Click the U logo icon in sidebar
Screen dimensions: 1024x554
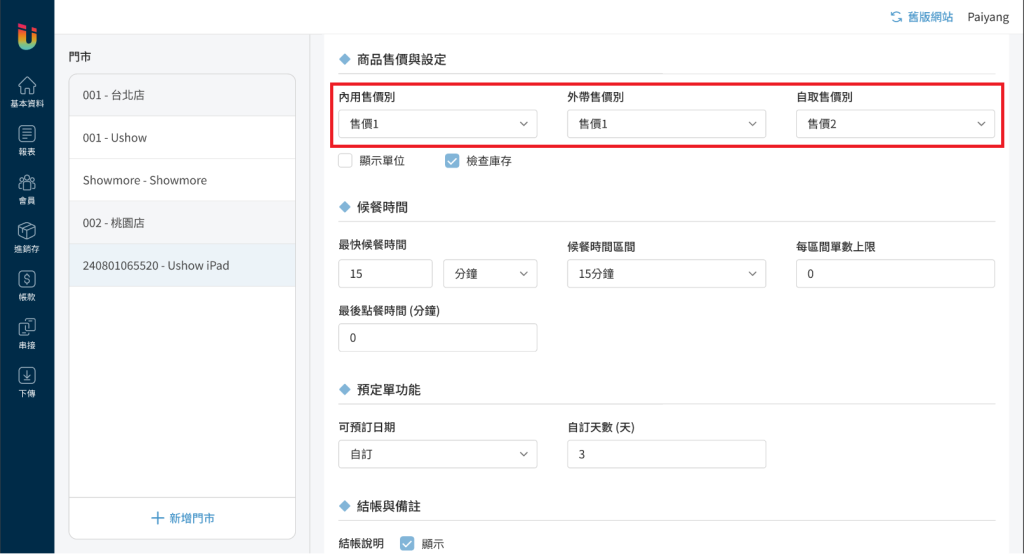click(x=27, y=36)
